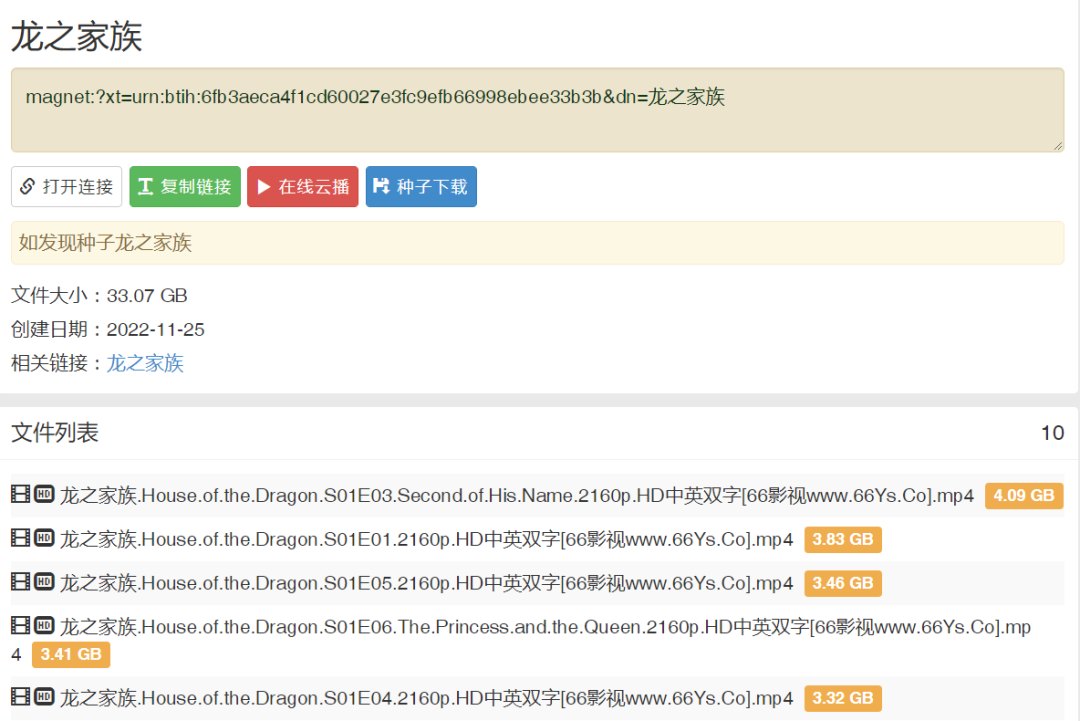Click the download icon in 种子下载
Viewport: 1080px width, 721px height.
pos(381,186)
